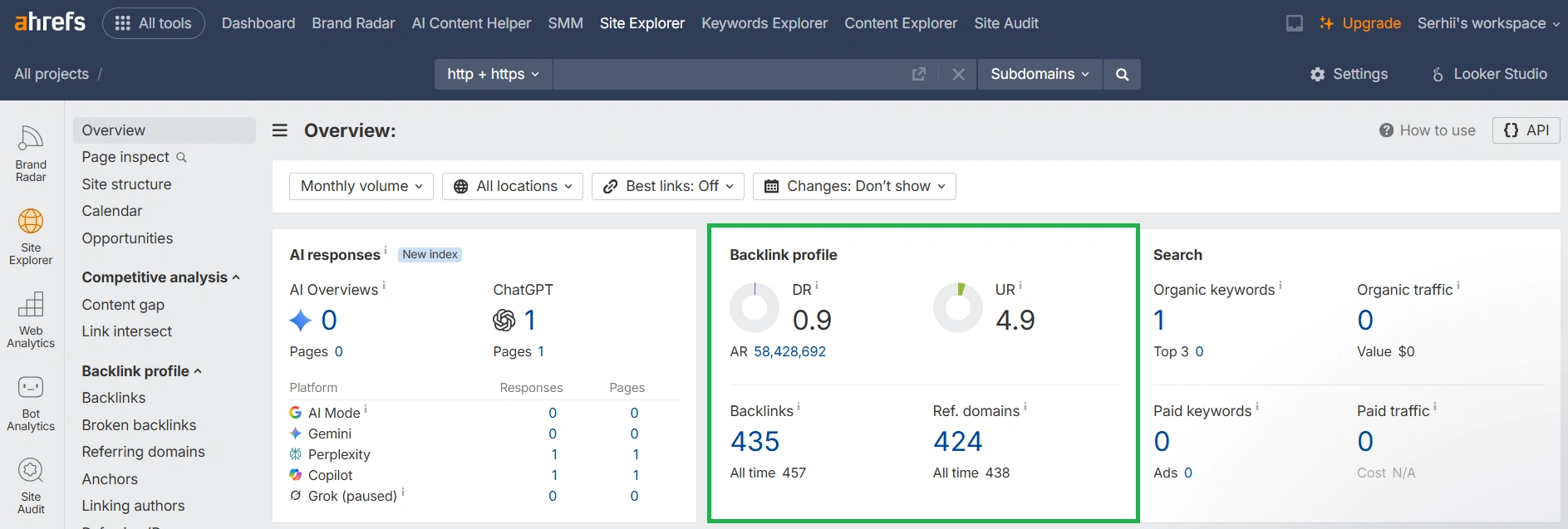
Task: Click the Copilot platform icon
Action: click(x=295, y=475)
